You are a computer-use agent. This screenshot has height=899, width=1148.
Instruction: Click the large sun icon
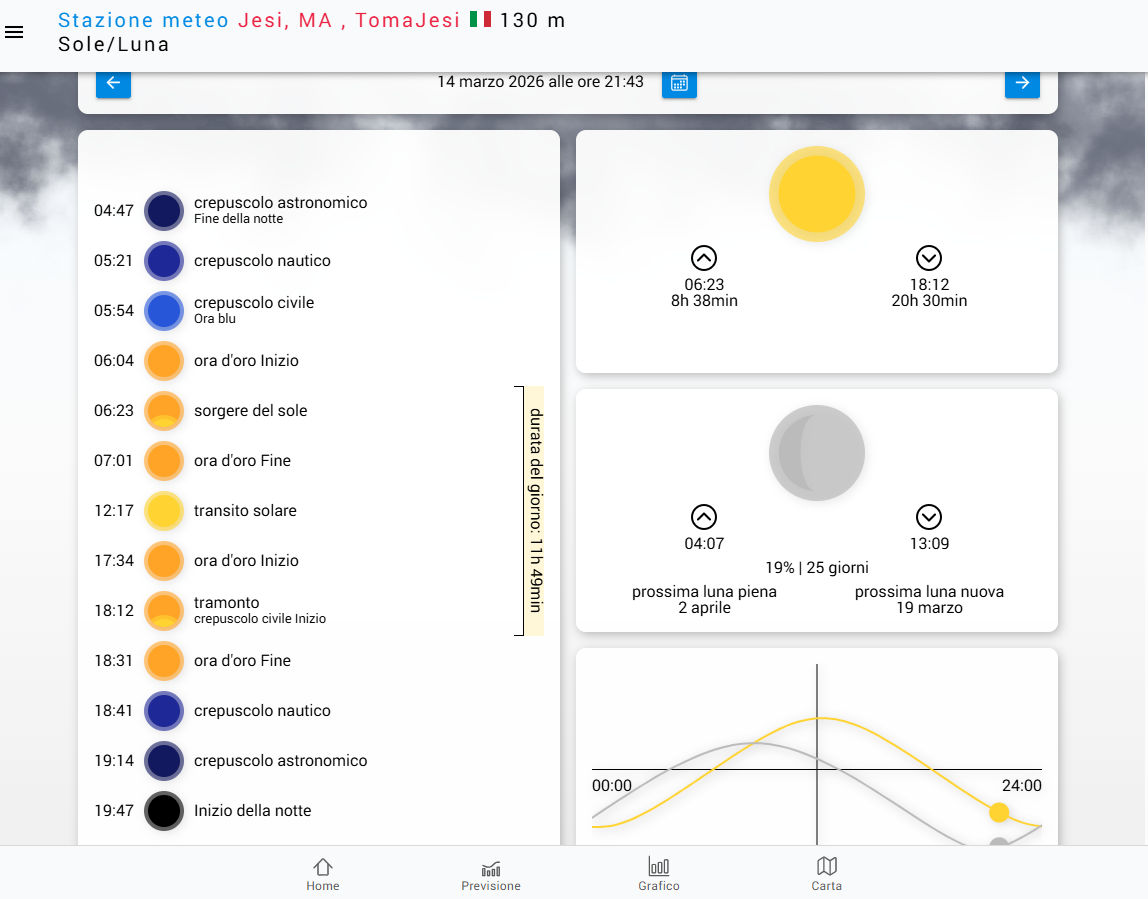coord(816,194)
